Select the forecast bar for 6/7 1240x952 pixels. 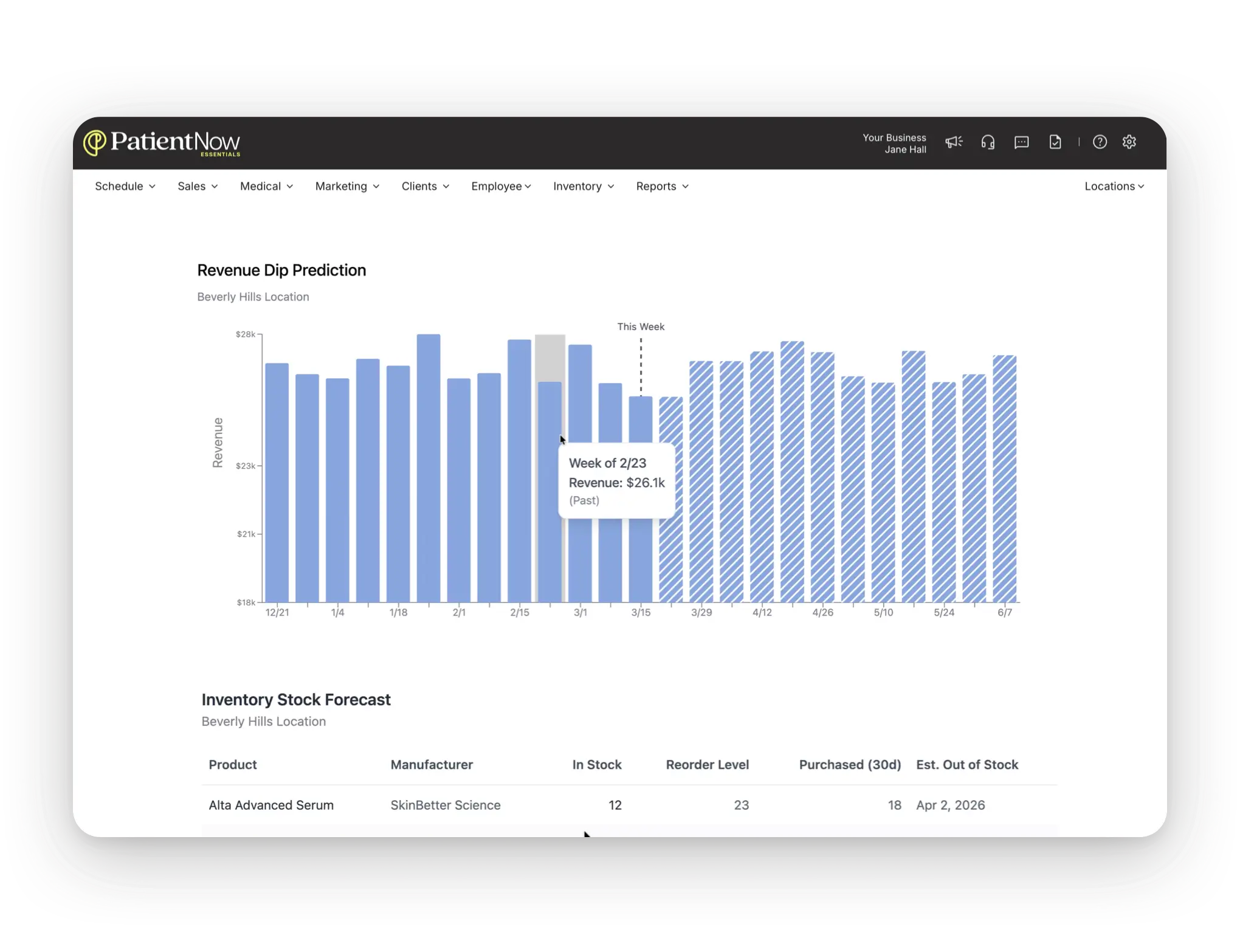coord(1005,478)
